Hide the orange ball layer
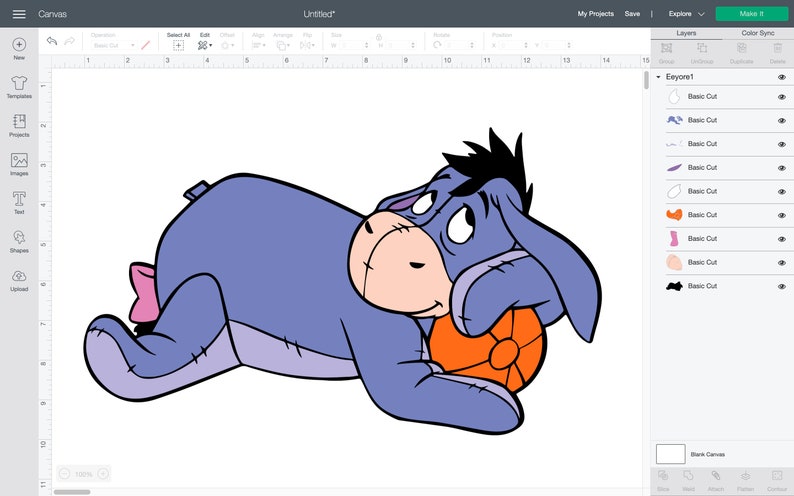The image size is (794, 496). coord(782,215)
